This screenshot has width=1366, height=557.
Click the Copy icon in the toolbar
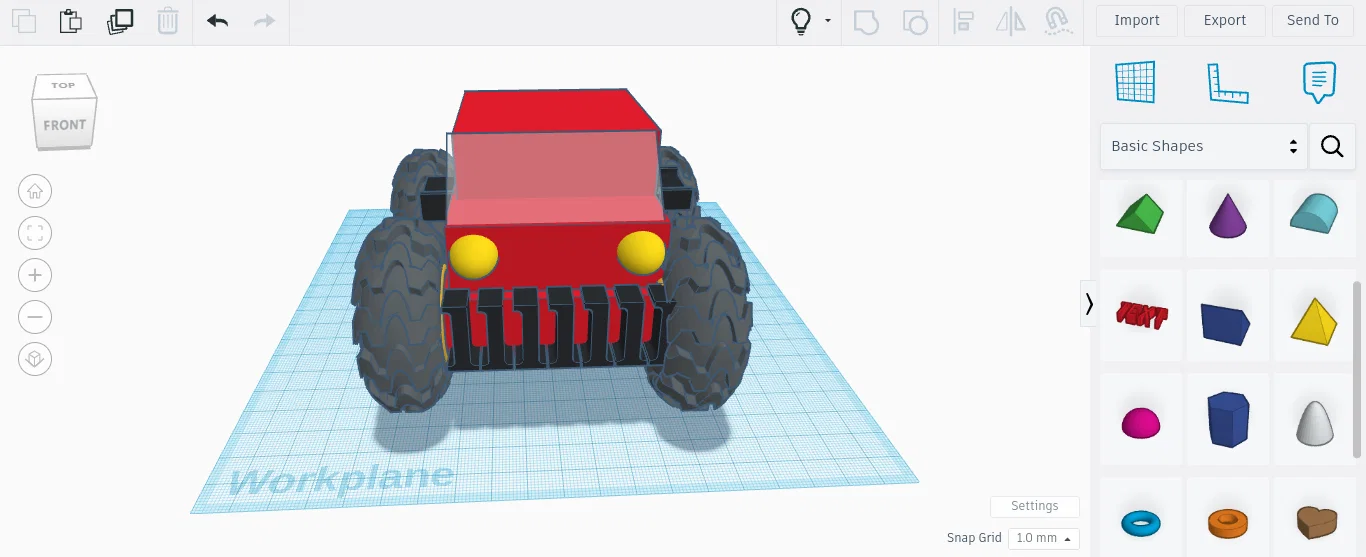click(23, 21)
